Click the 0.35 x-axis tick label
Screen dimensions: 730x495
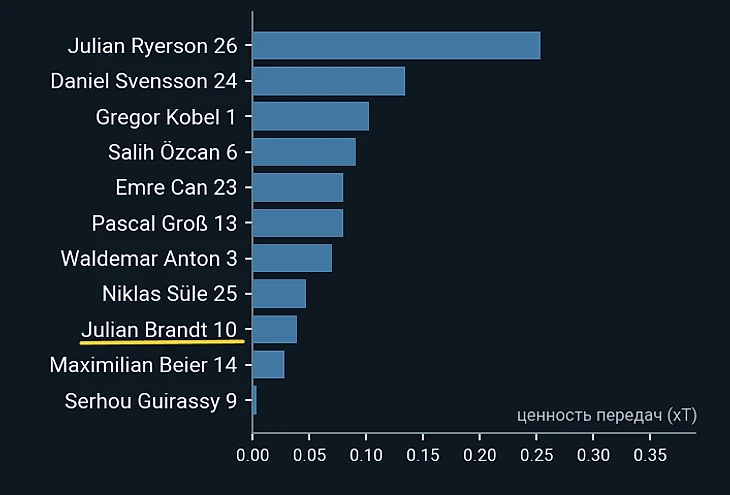650,455
